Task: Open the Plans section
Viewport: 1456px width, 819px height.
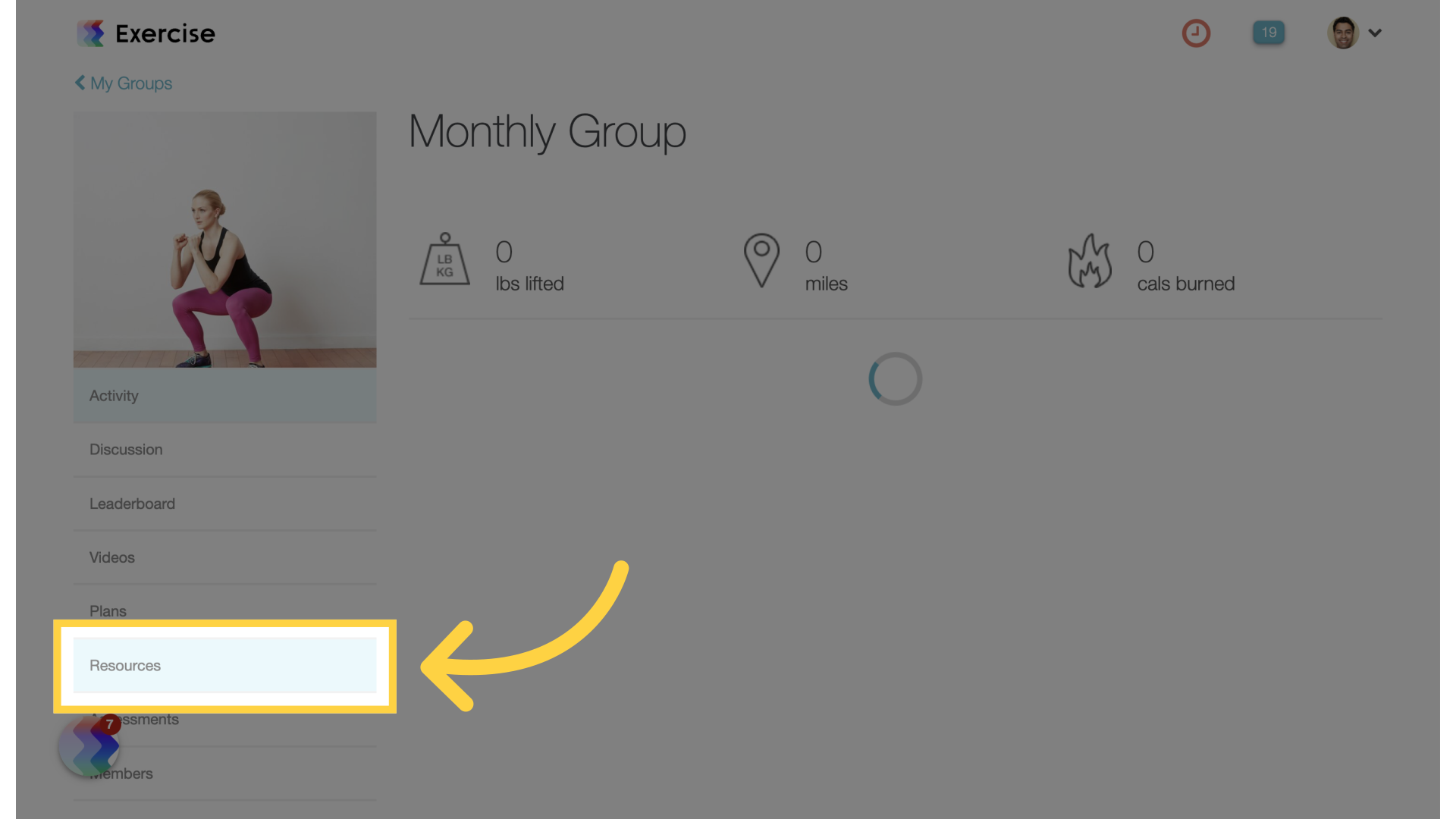Action: 108,611
